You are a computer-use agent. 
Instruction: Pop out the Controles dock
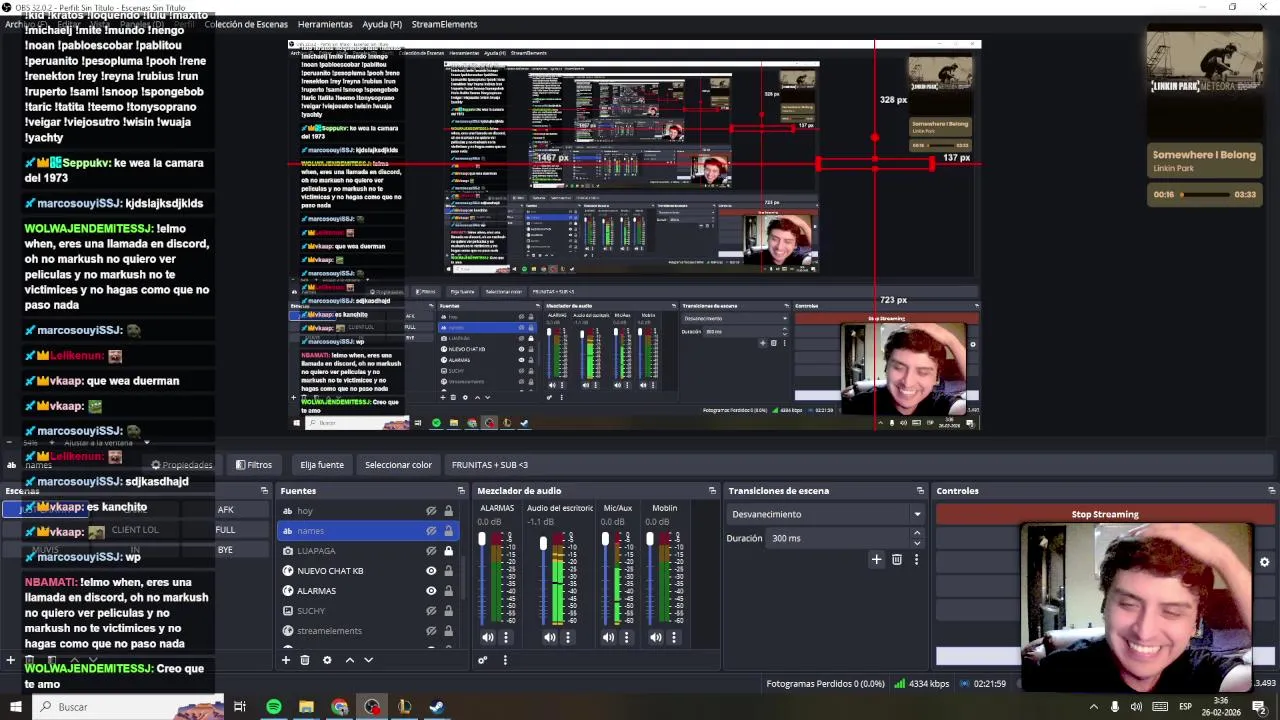tap(1271, 491)
